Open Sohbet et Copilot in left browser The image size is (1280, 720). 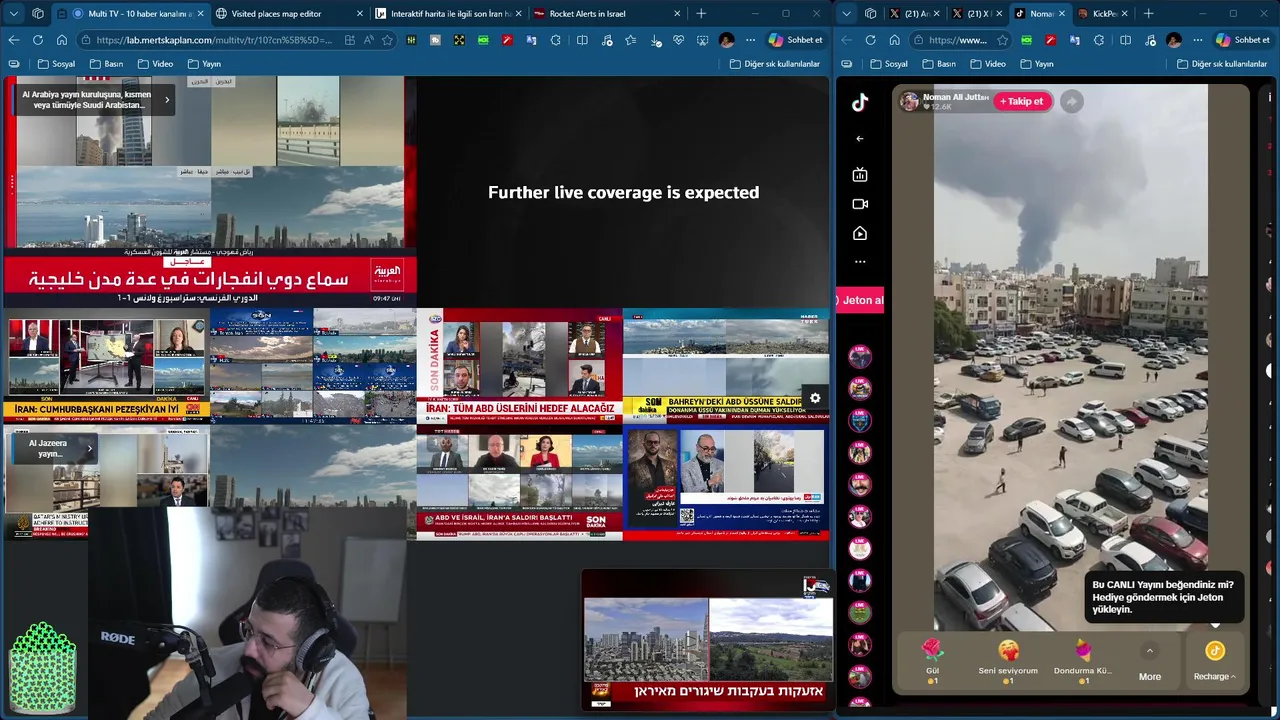click(795, 40)
